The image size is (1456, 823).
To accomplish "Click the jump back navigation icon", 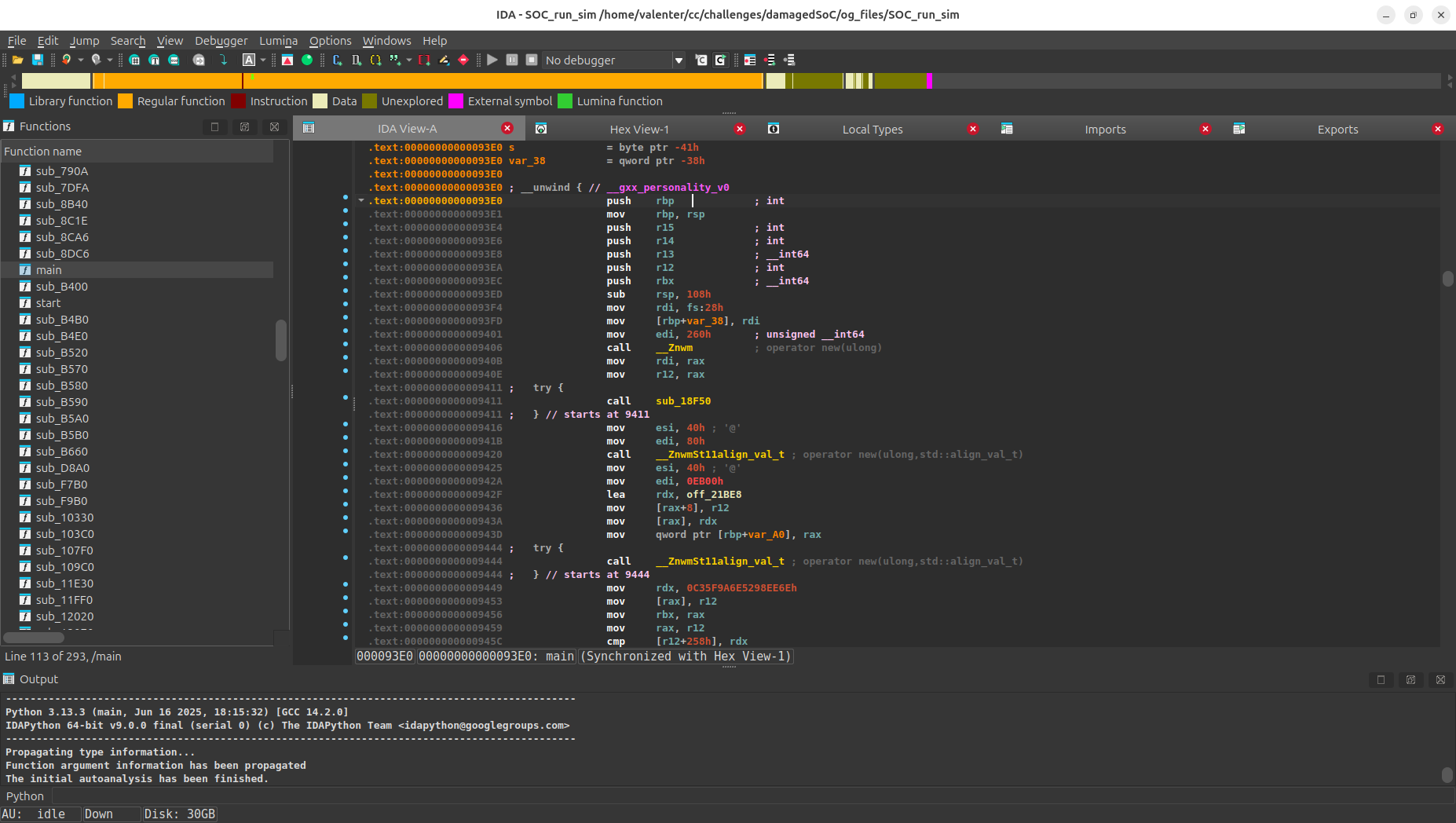I will coord(67,60).
